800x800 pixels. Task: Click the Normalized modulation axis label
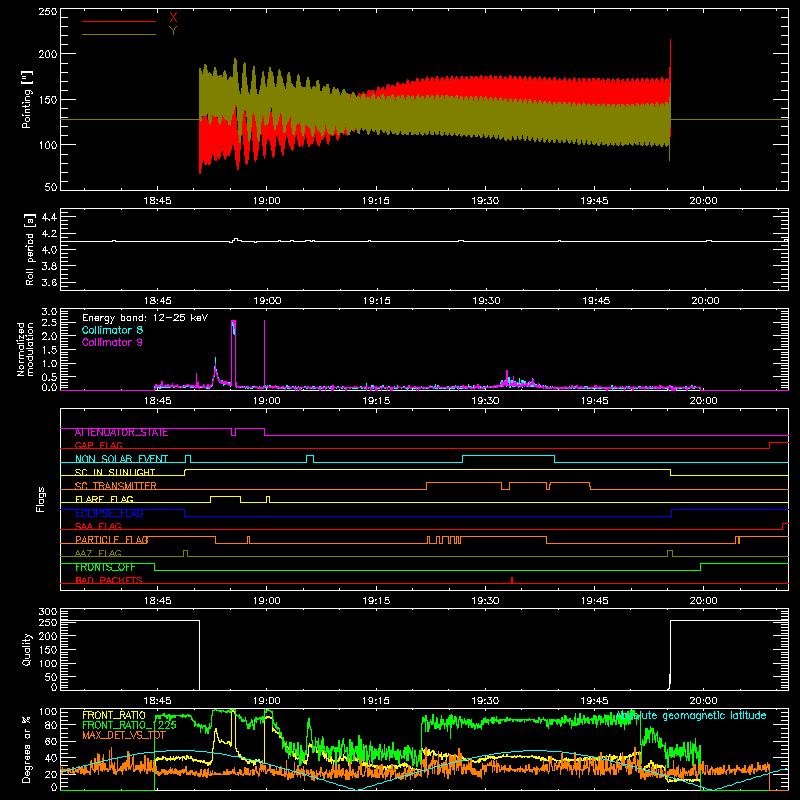(x=25, y=349)
